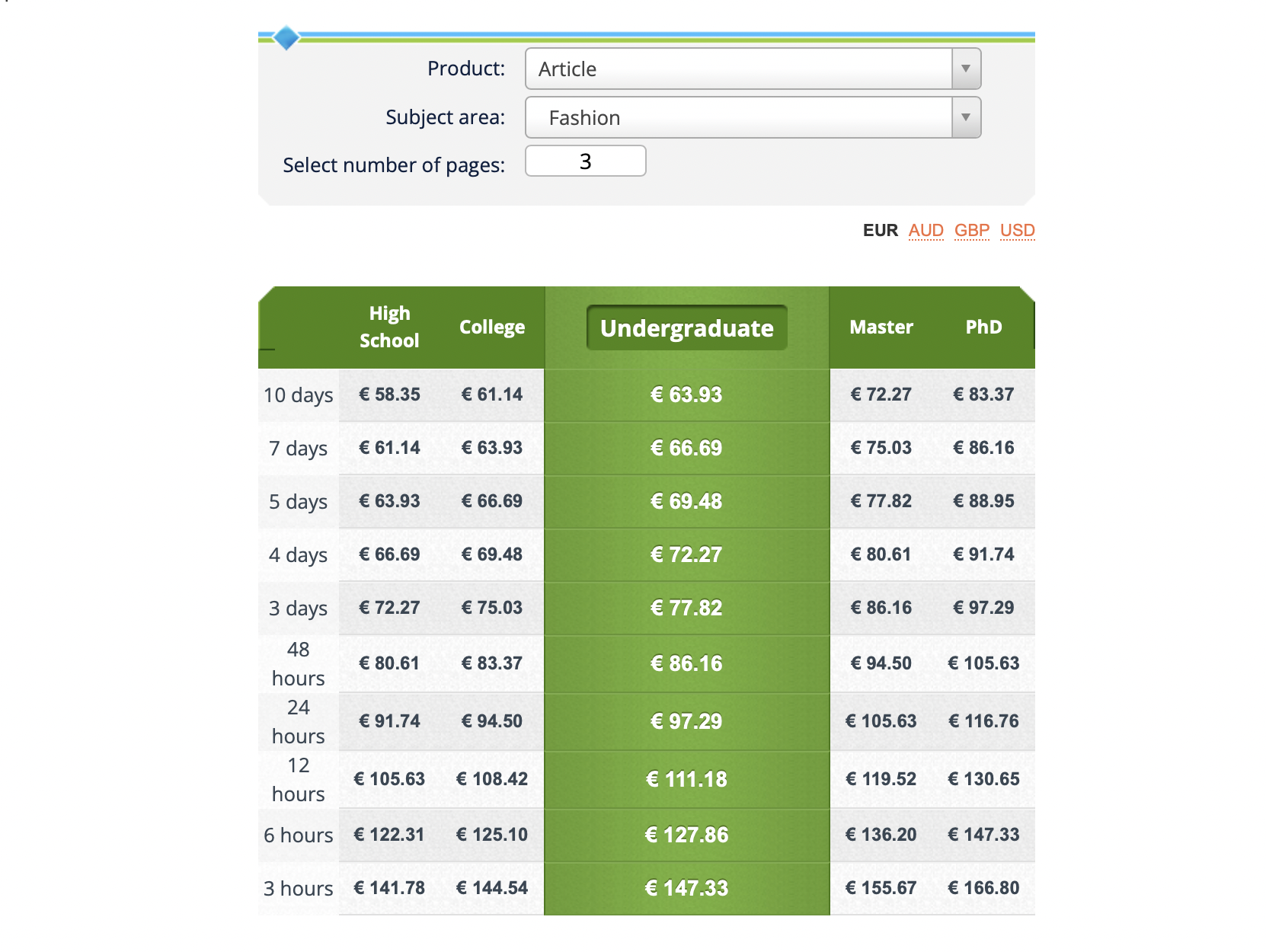Pick High School 7 days price € 61.14
This screenshot has height=952, width=1266.
389,448
